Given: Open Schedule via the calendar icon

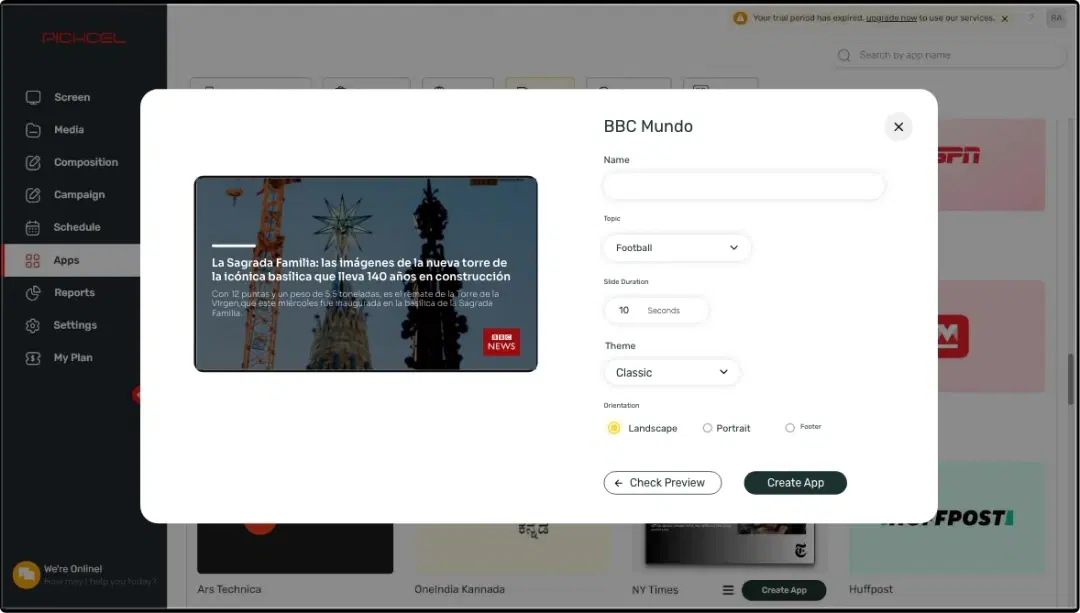Looking at the screenshot, I should [x=33, y=227].
